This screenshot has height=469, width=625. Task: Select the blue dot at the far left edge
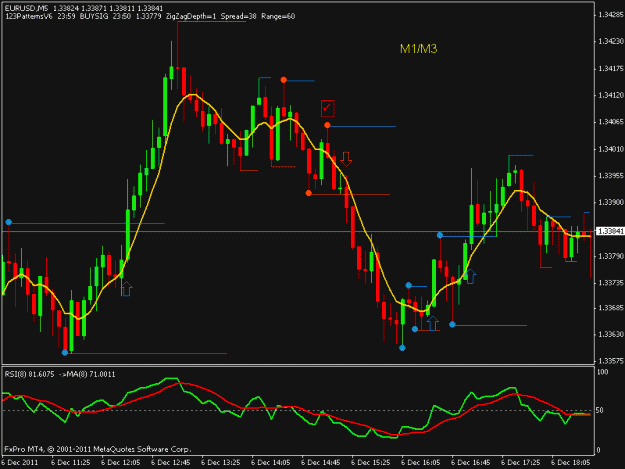(9, 222)
